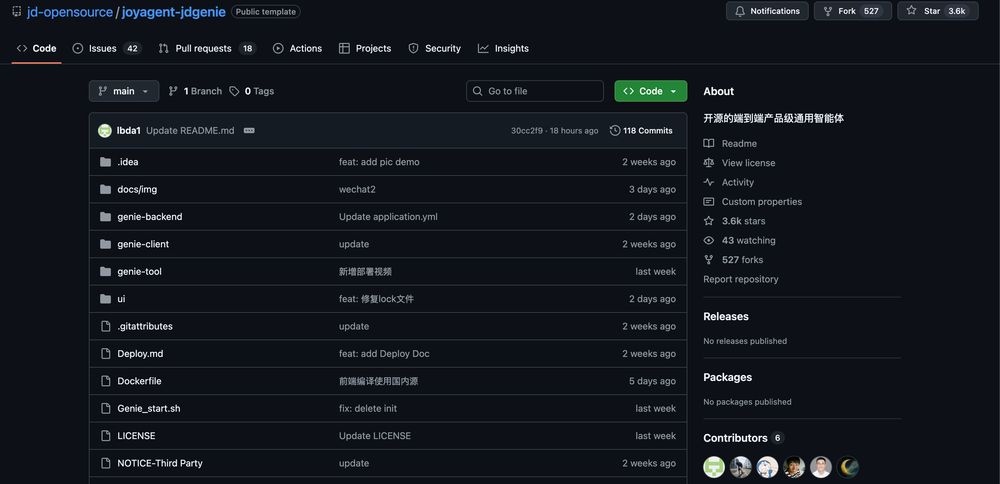Star the repository with the Star button
The width and height of the screenshot is (1000, 484).
938,11
